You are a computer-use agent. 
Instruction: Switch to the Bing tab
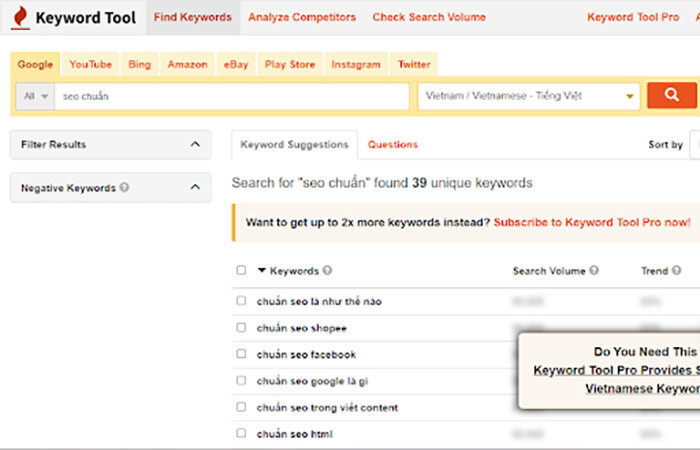pyautogui.click(x=140, y=64)
